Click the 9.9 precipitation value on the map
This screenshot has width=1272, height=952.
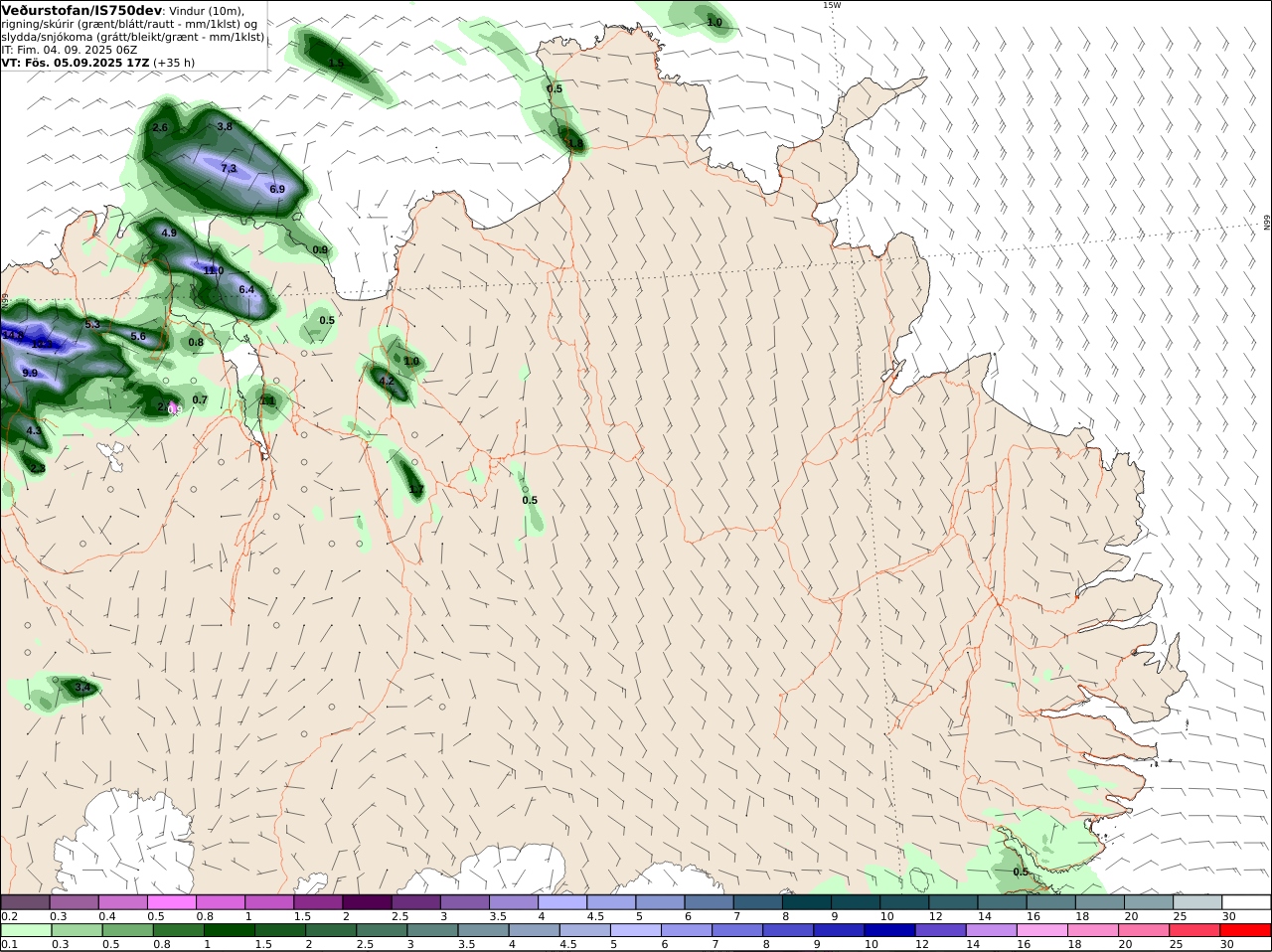click(30, 373)
